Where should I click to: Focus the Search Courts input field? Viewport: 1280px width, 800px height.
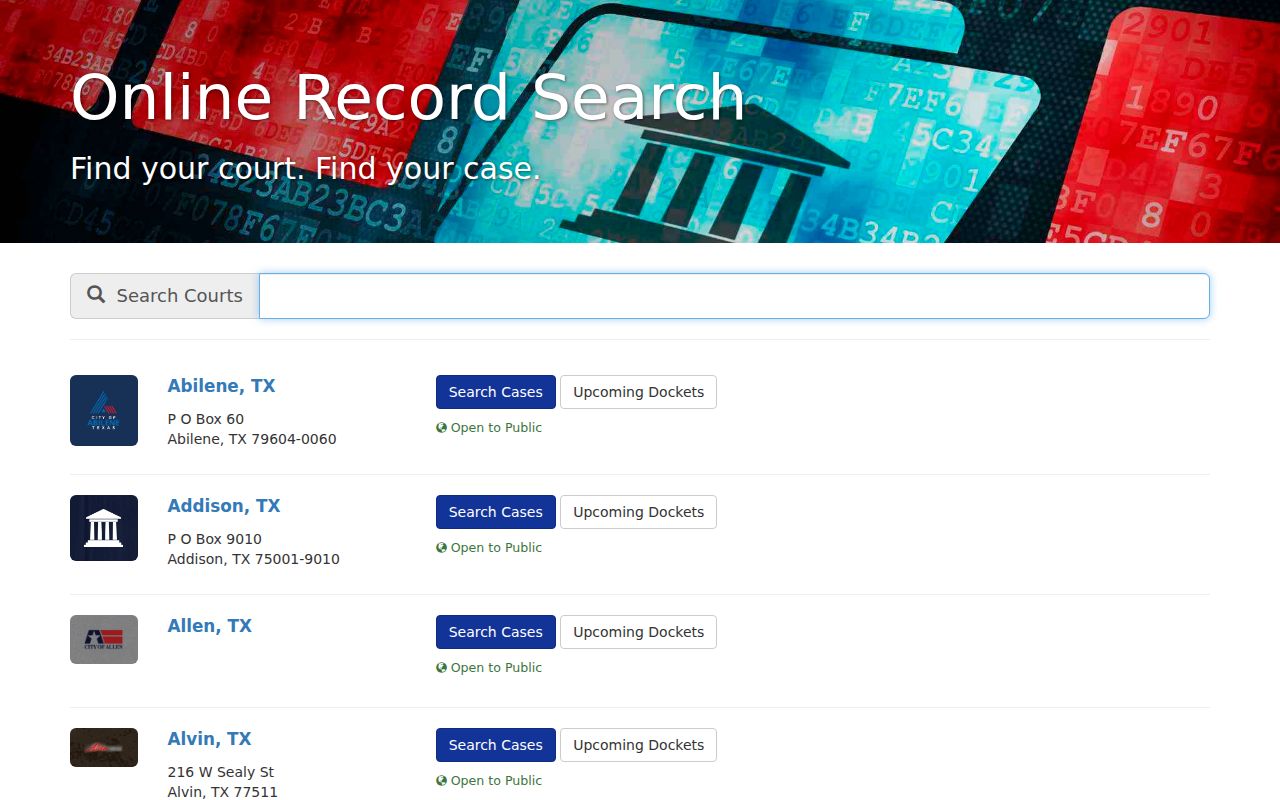pos(734,296)
